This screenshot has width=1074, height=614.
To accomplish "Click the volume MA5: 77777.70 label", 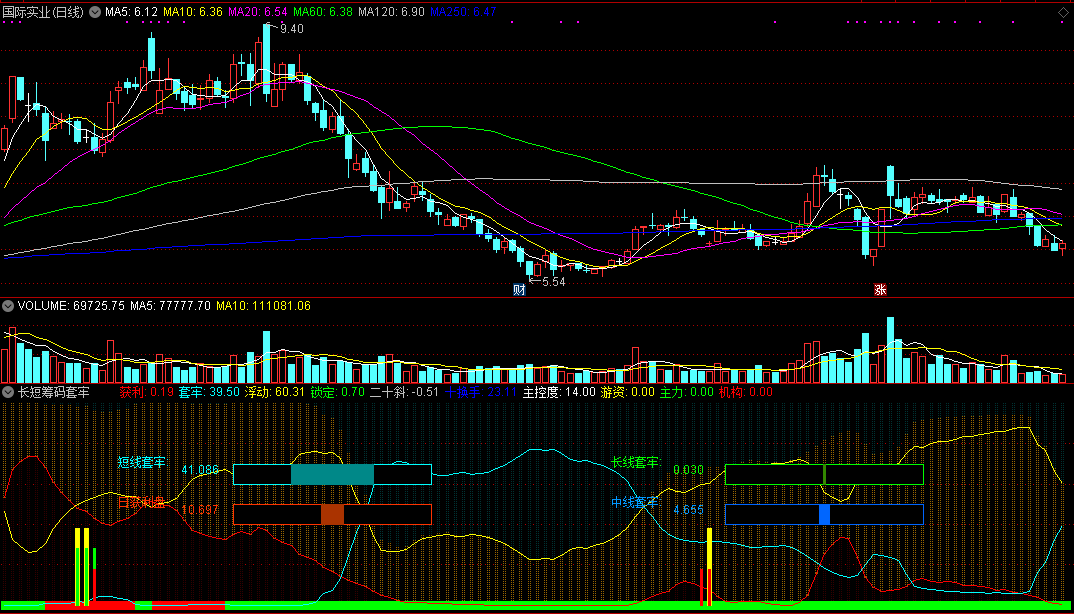I will coord(171,306).
